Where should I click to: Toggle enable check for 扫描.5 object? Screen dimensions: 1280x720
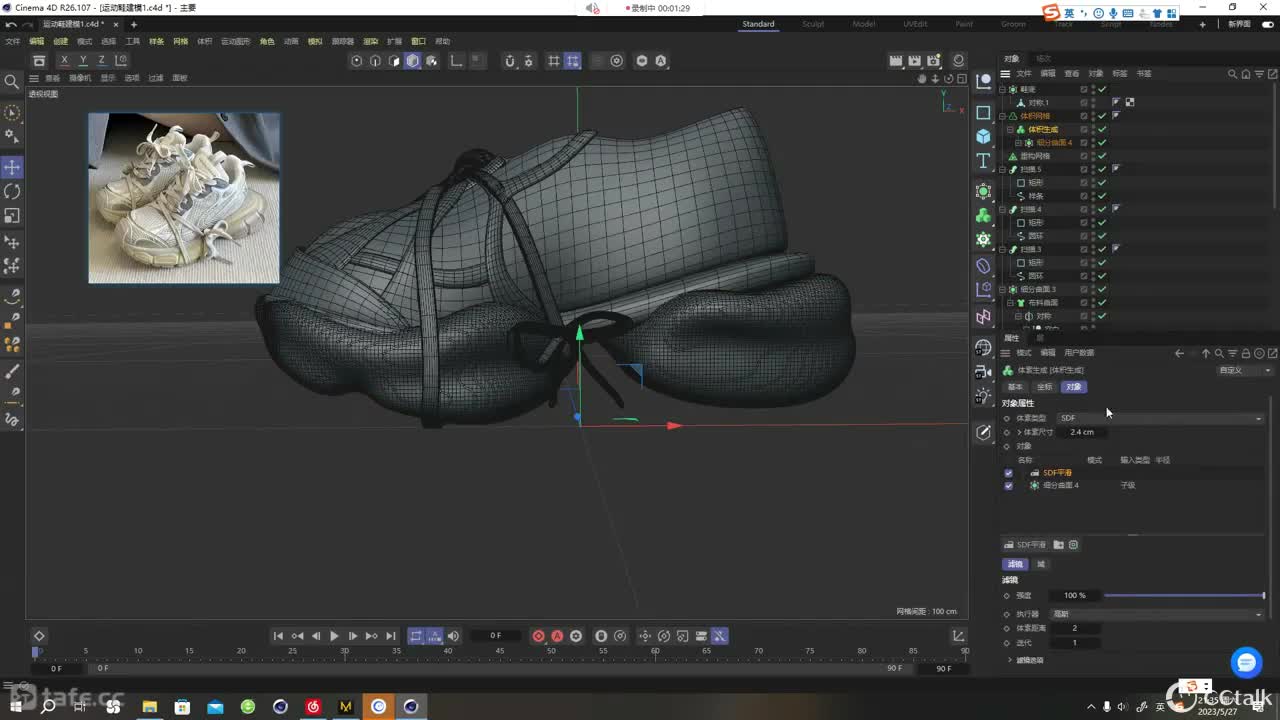(x=1102, y=169)
